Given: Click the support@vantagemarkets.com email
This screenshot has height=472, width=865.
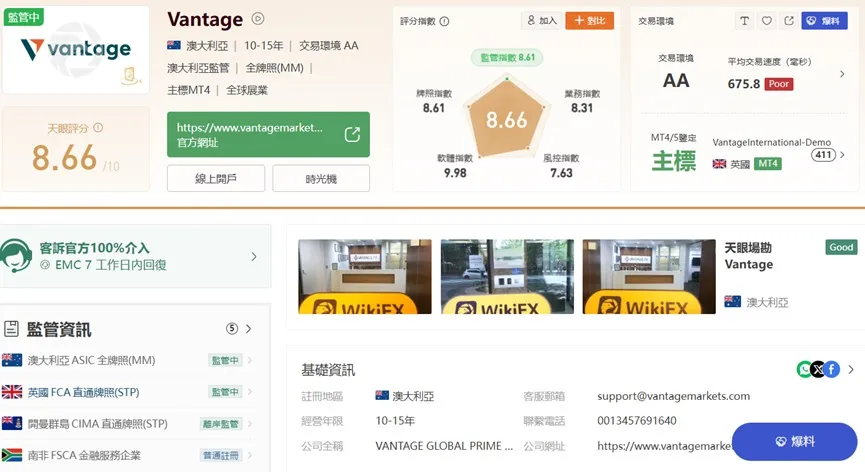Looking at the screenshot, I should pyautogui.click(x=674, y=396).
